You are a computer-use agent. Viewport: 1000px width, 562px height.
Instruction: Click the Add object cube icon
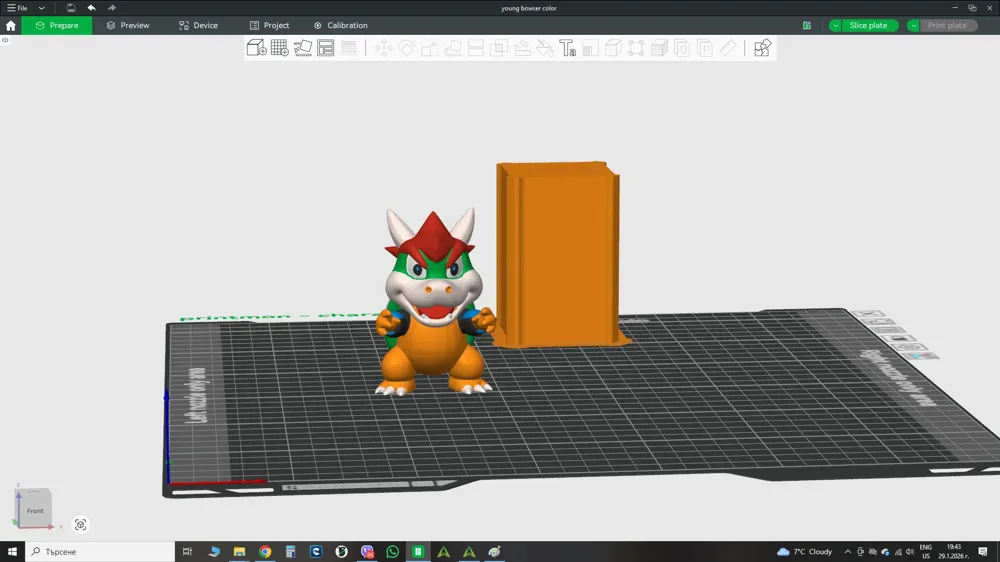[x=256, y=48]
